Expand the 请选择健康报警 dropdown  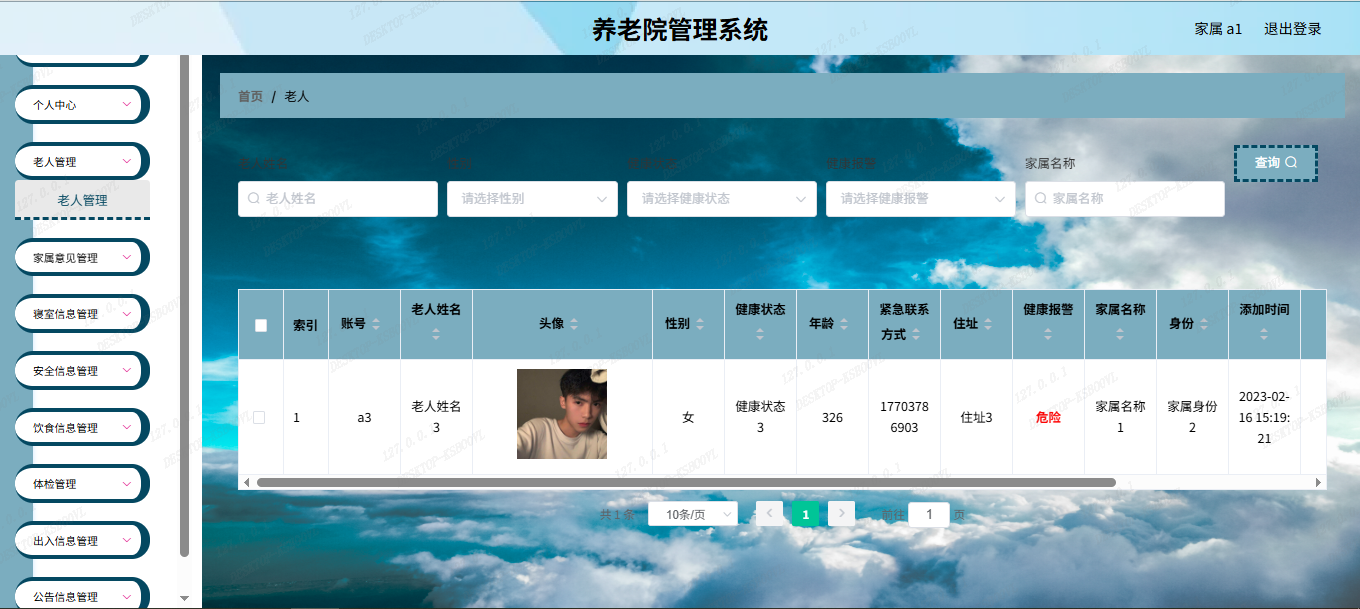click(x=920, y=199)
